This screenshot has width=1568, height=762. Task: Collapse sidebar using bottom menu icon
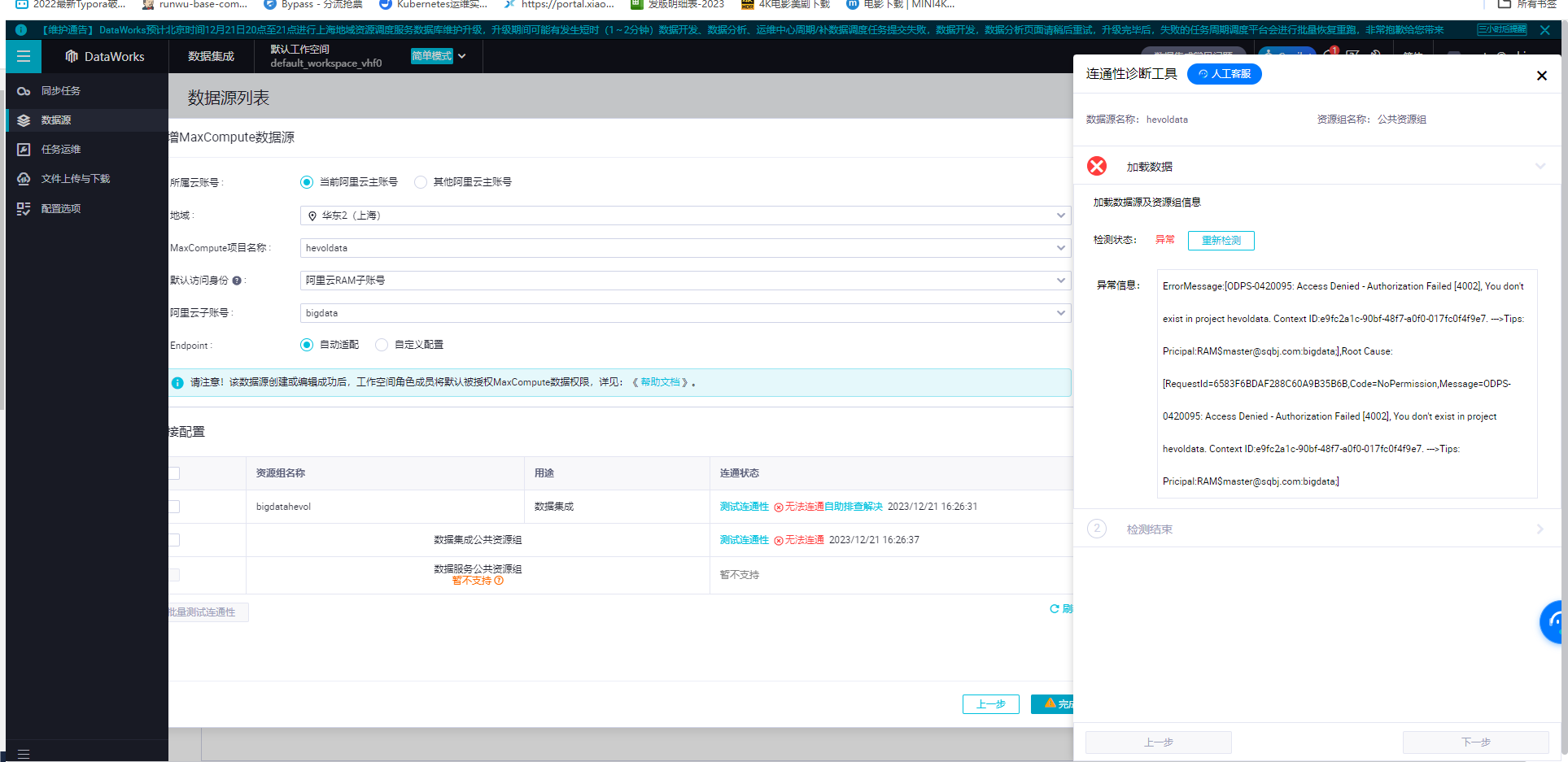pyautogui.click(x=24, y=754)
